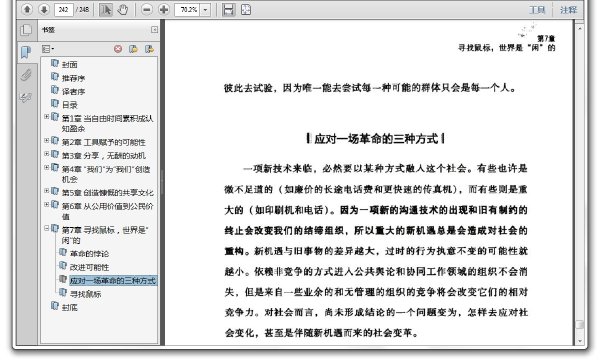
Task: Open the 寻找鼠标 sub-bookmark
Action: [x=85, y=294]
